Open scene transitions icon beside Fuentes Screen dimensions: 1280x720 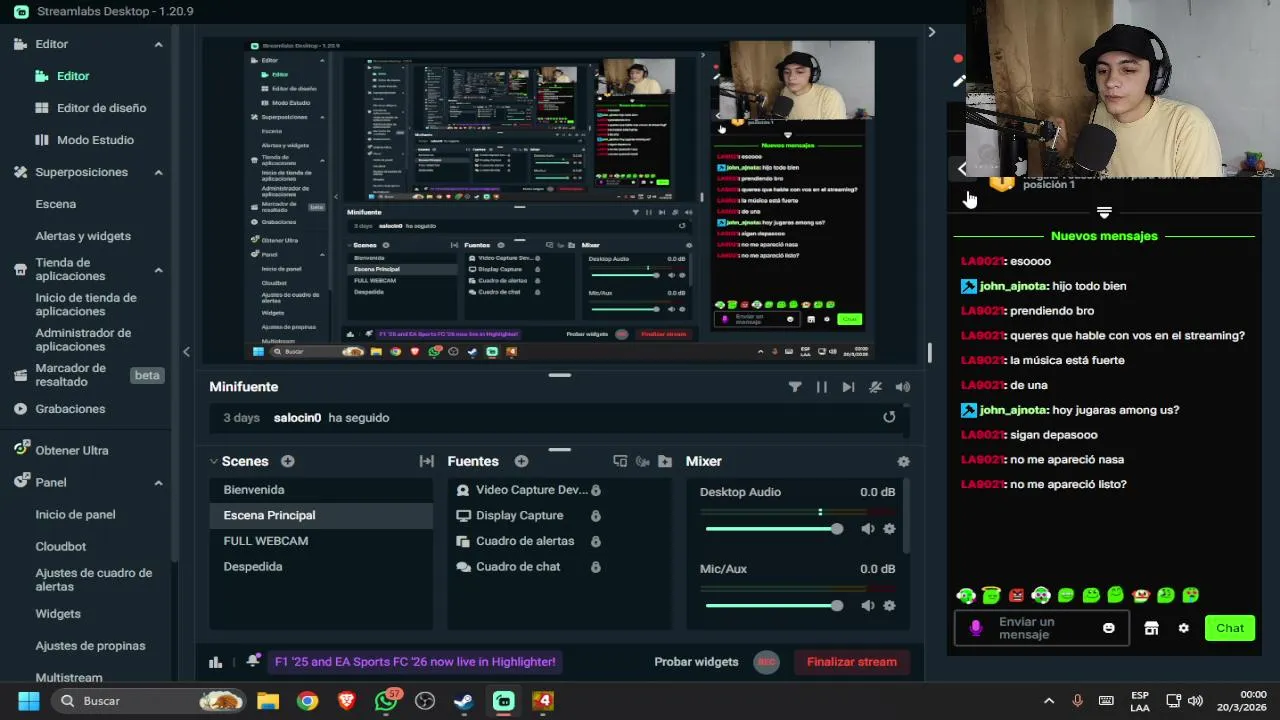tap(427, 461)
